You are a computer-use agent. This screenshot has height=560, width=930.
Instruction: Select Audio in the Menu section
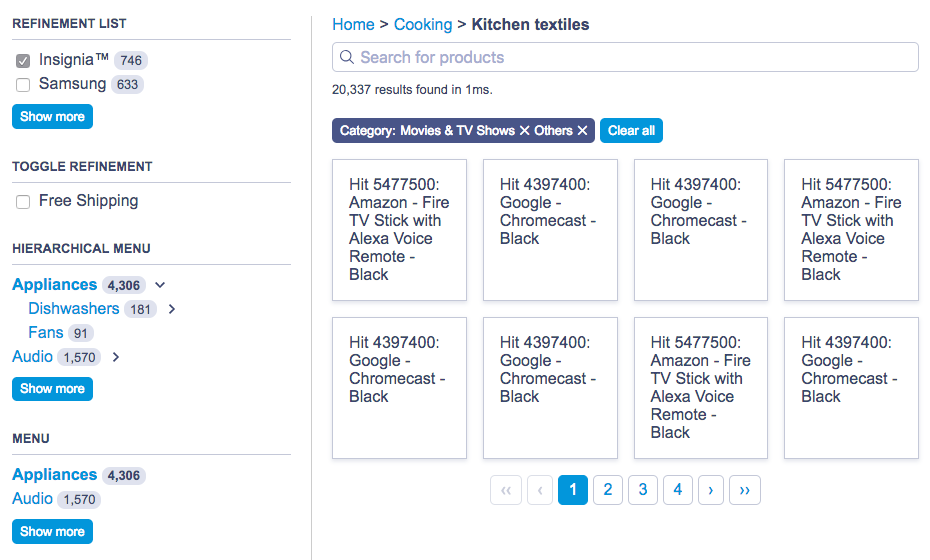pyautogui.click(x=33, y=499)
